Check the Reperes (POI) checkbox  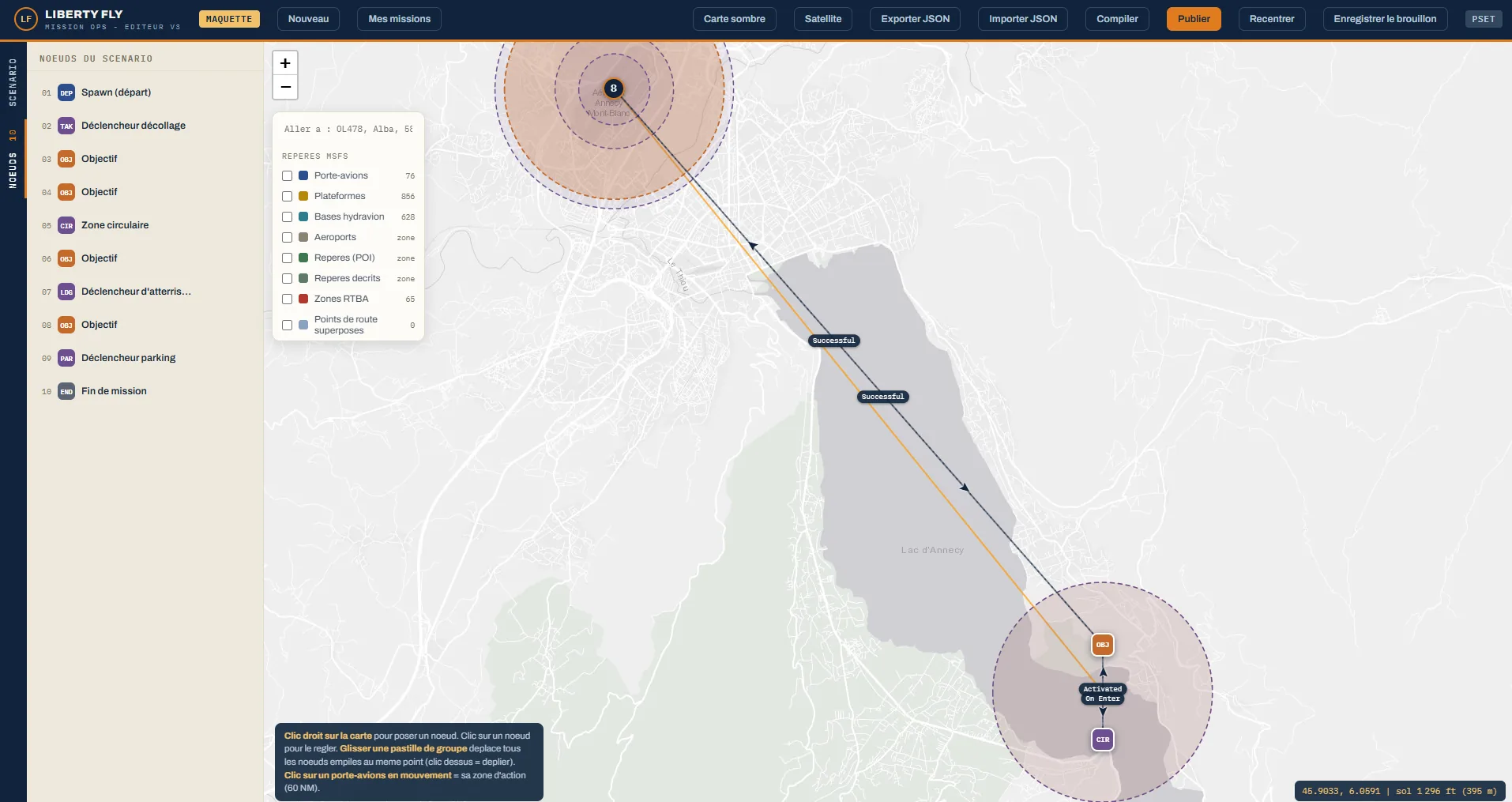[x=288, y=258]
